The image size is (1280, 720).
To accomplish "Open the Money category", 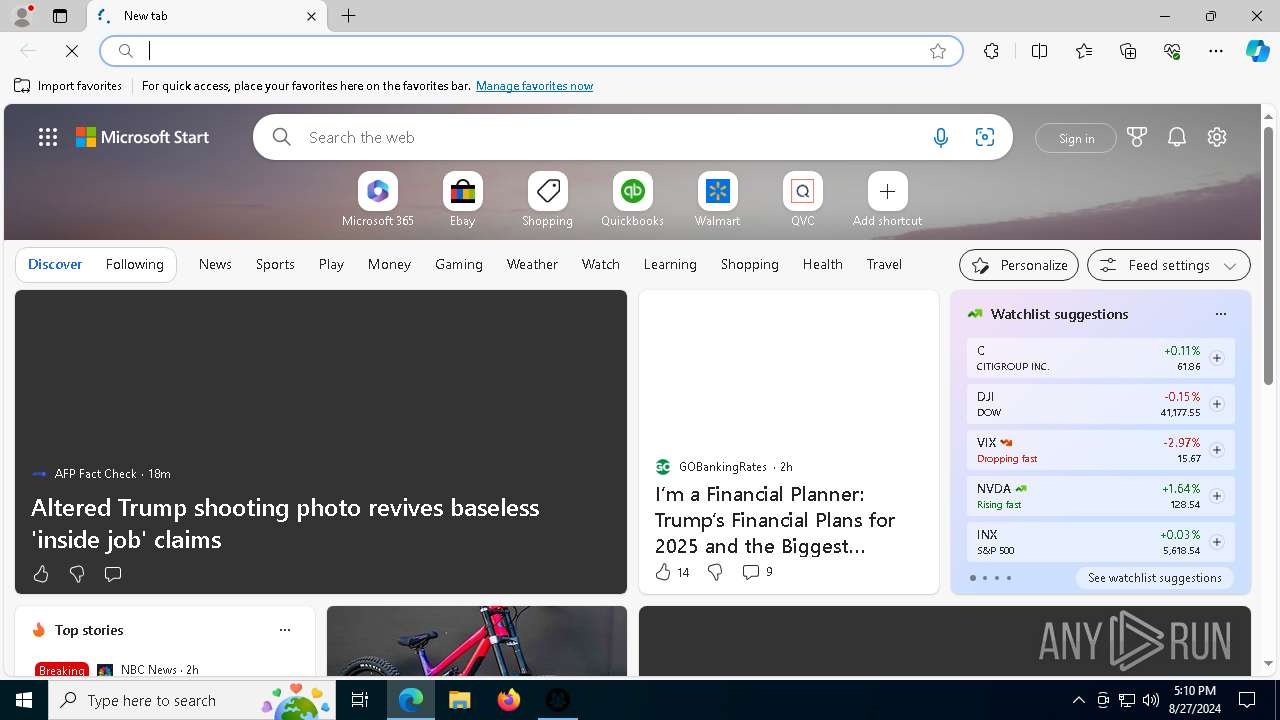I will 389,264.
